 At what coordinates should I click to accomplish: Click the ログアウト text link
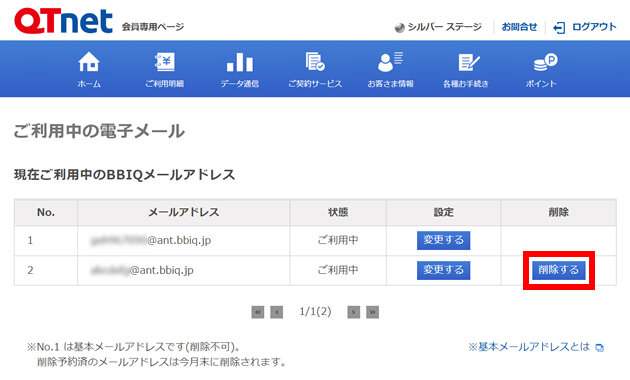click(594, 27)
